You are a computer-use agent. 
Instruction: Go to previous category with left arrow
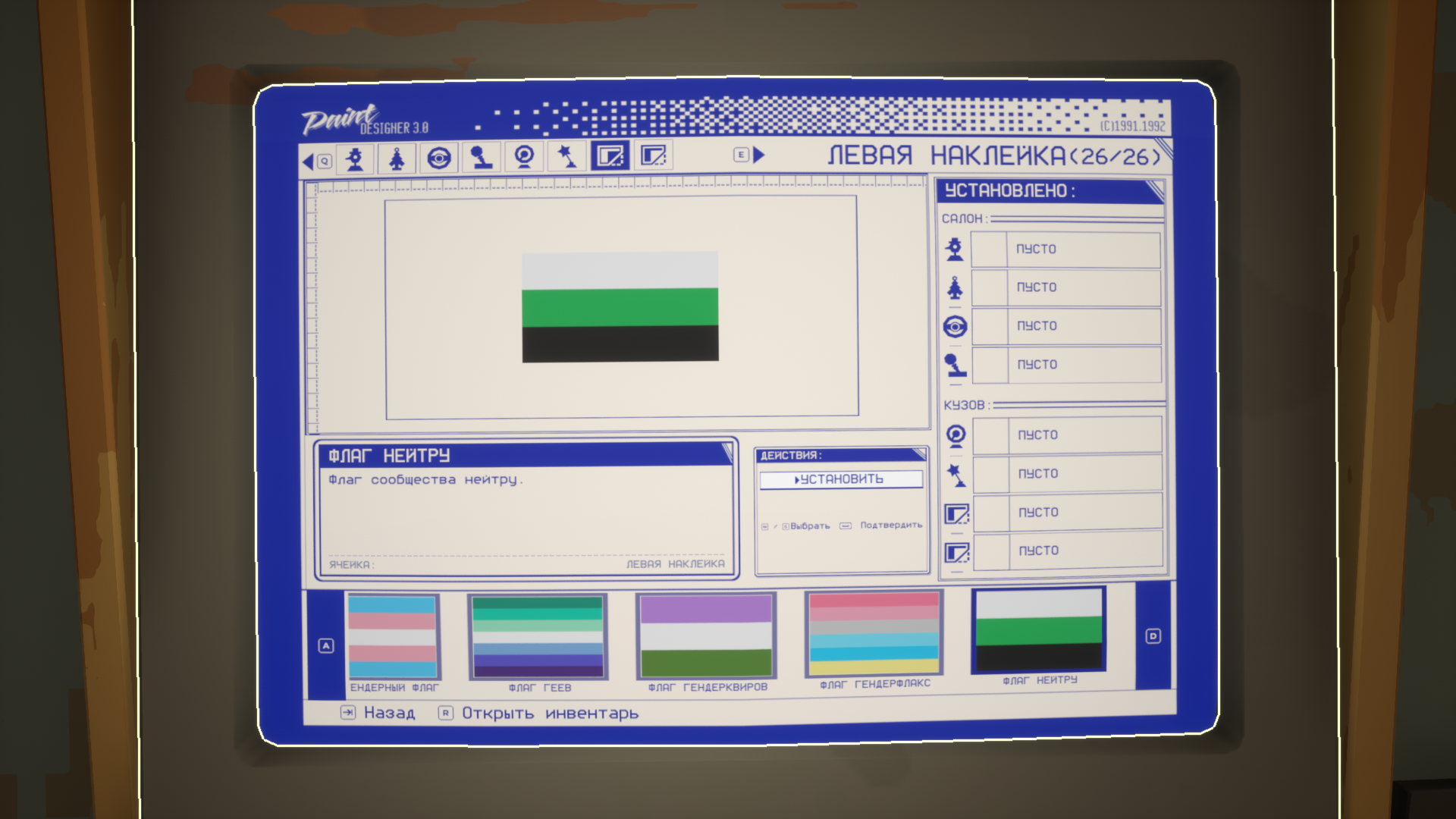click(308, 162)
